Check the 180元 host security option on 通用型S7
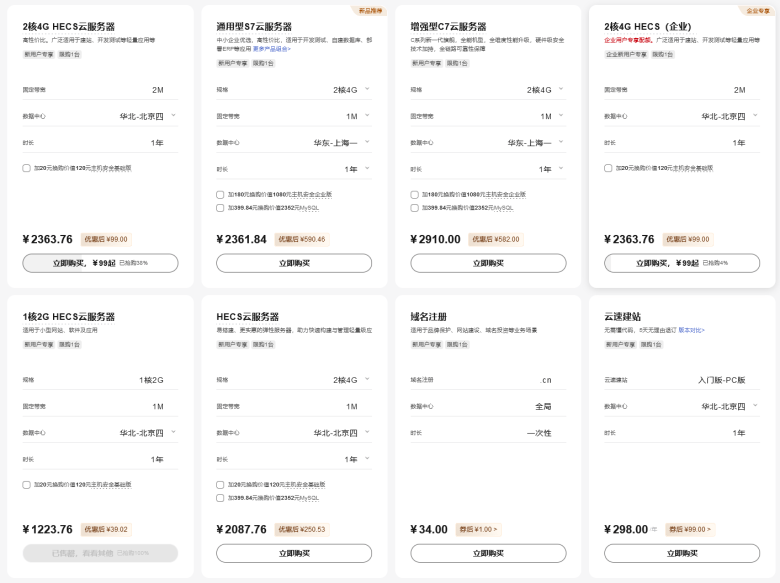Viewport: 780px width, 583px height. click(221, 194)
